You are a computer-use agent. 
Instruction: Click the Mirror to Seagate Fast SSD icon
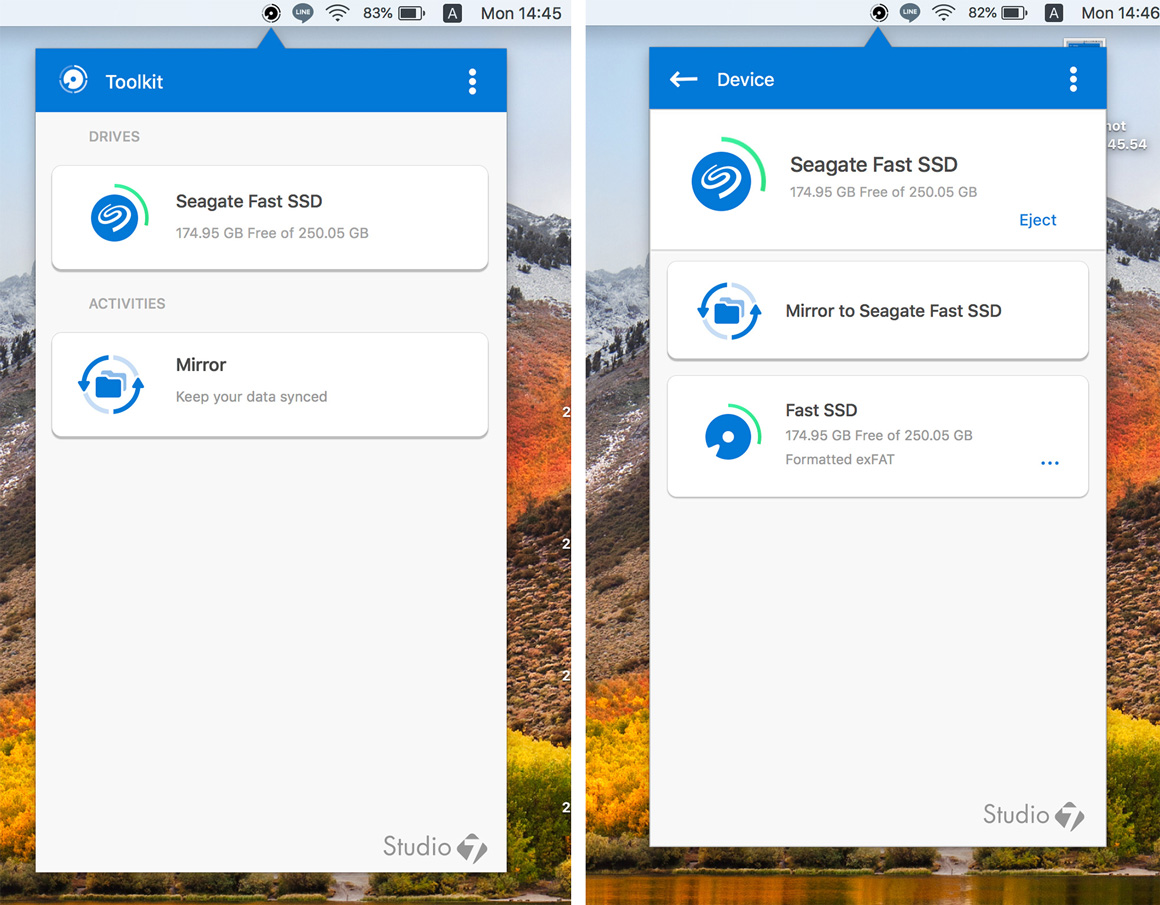[x=729, y=311]
